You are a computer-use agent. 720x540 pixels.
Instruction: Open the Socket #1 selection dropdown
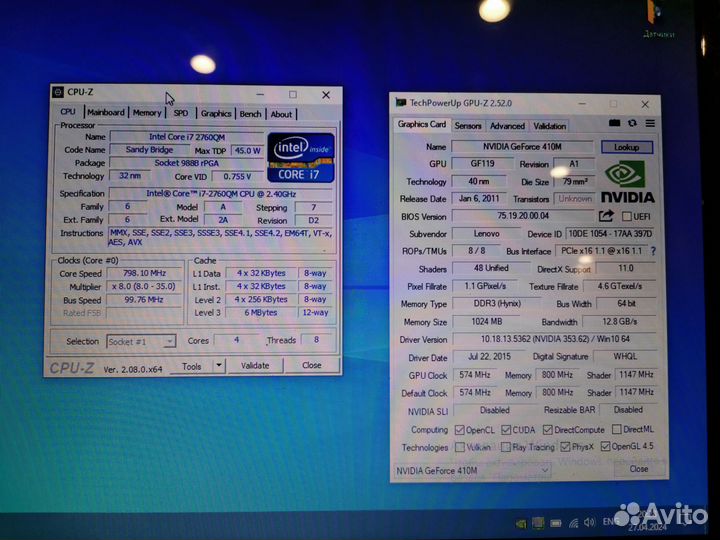(141, 341)
